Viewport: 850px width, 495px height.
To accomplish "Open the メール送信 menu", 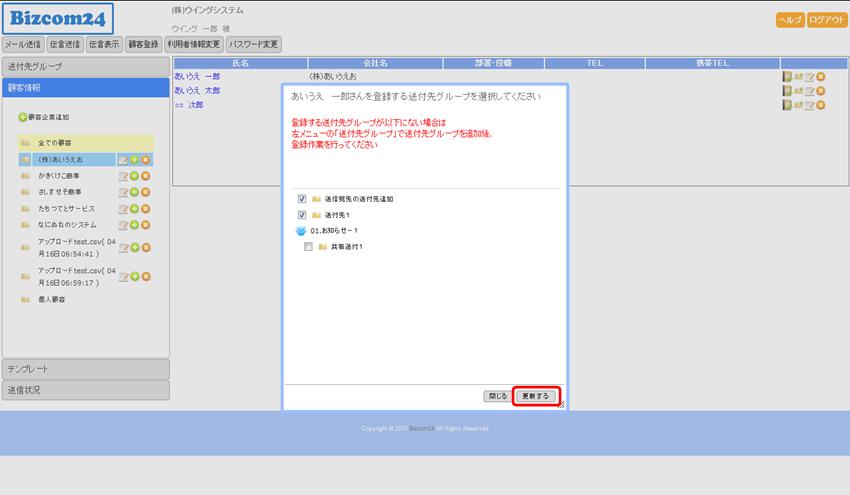I will point(23,45).
